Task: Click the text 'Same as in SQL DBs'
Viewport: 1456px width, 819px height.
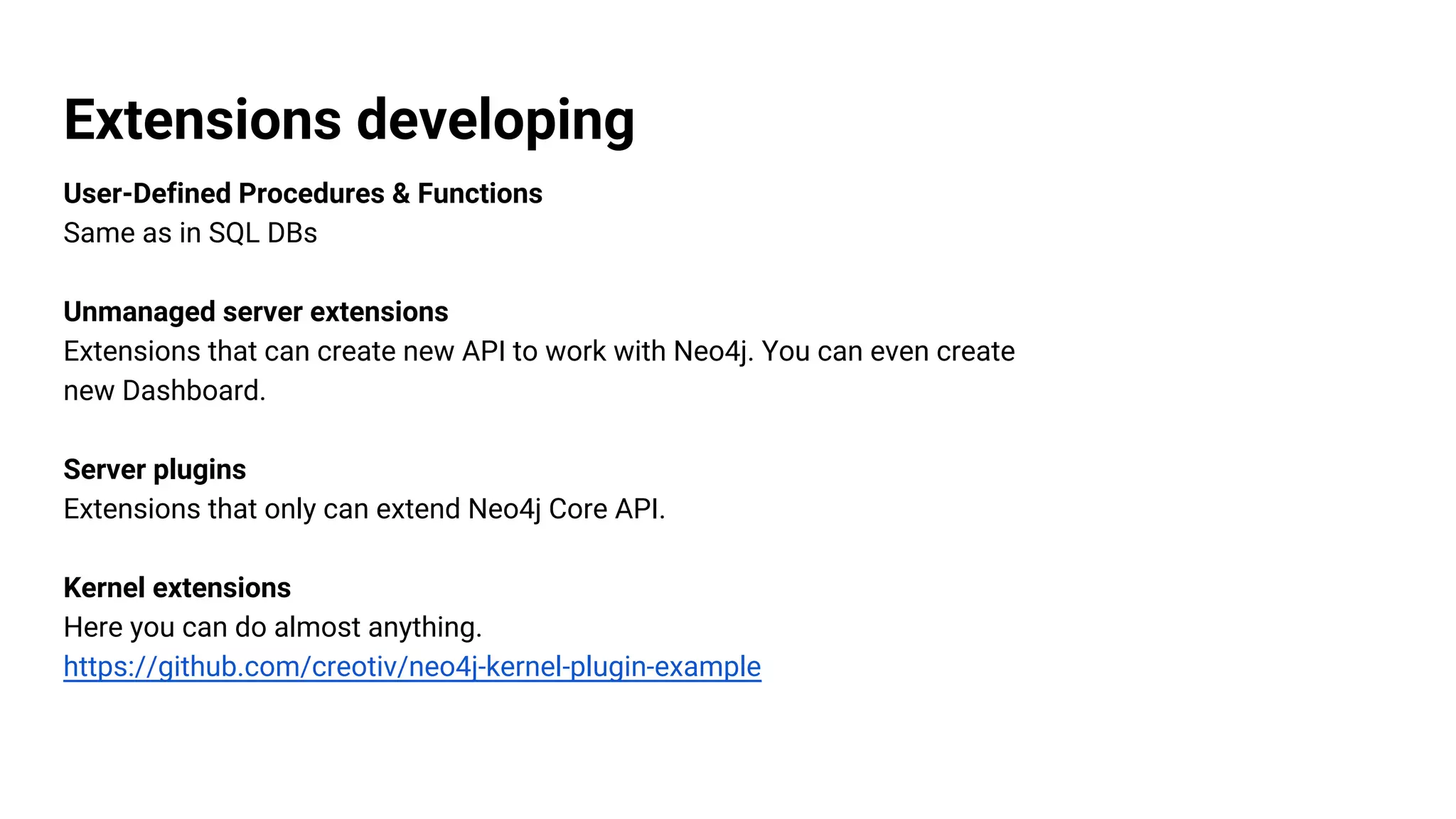Action: [191, 233]
